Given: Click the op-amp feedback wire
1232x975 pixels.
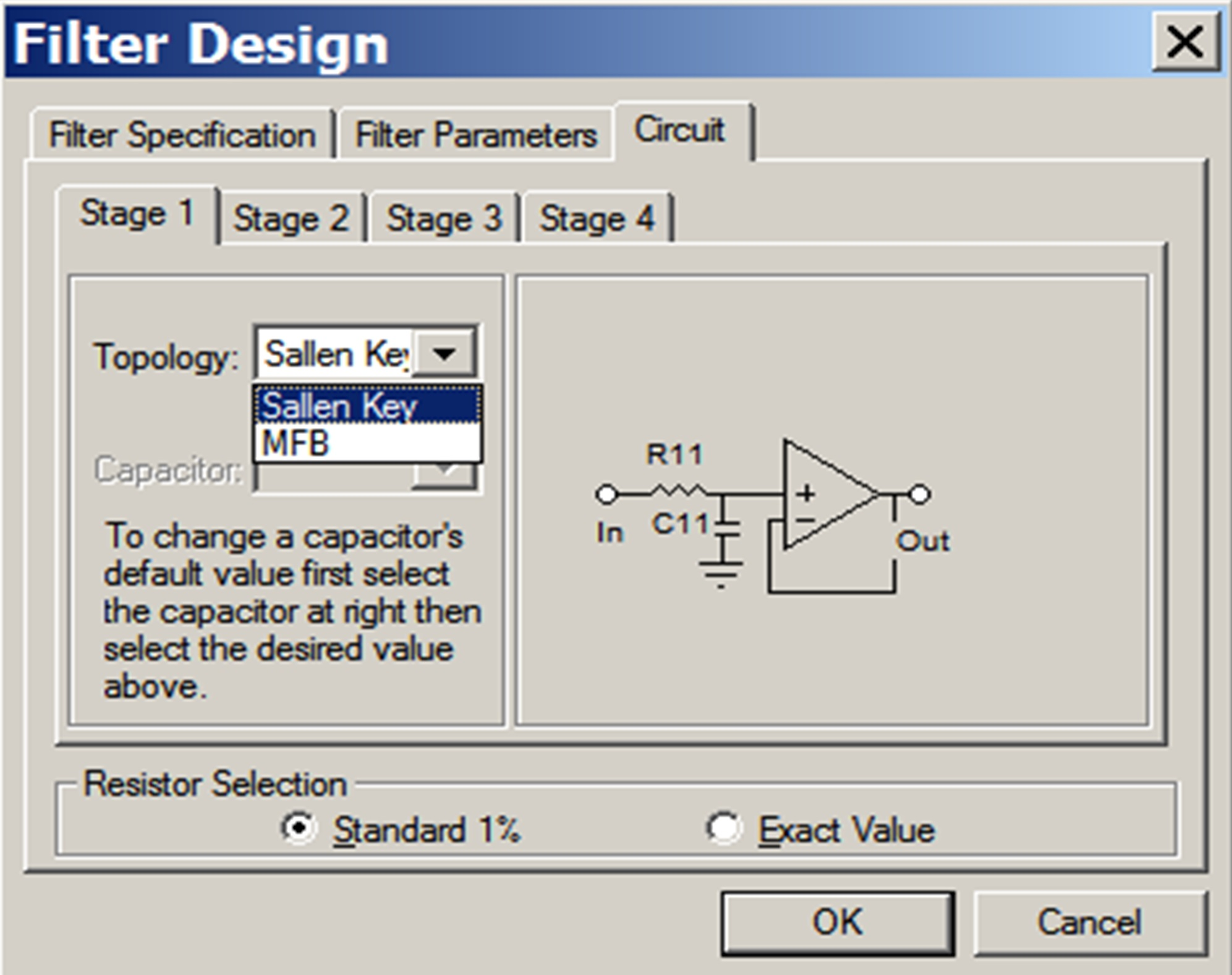Looking at the screenshot, I should [x=831, y=594].
